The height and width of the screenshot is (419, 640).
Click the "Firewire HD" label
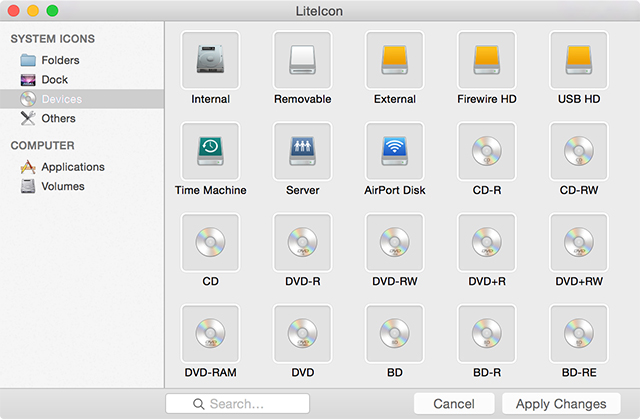click(487, 99)
